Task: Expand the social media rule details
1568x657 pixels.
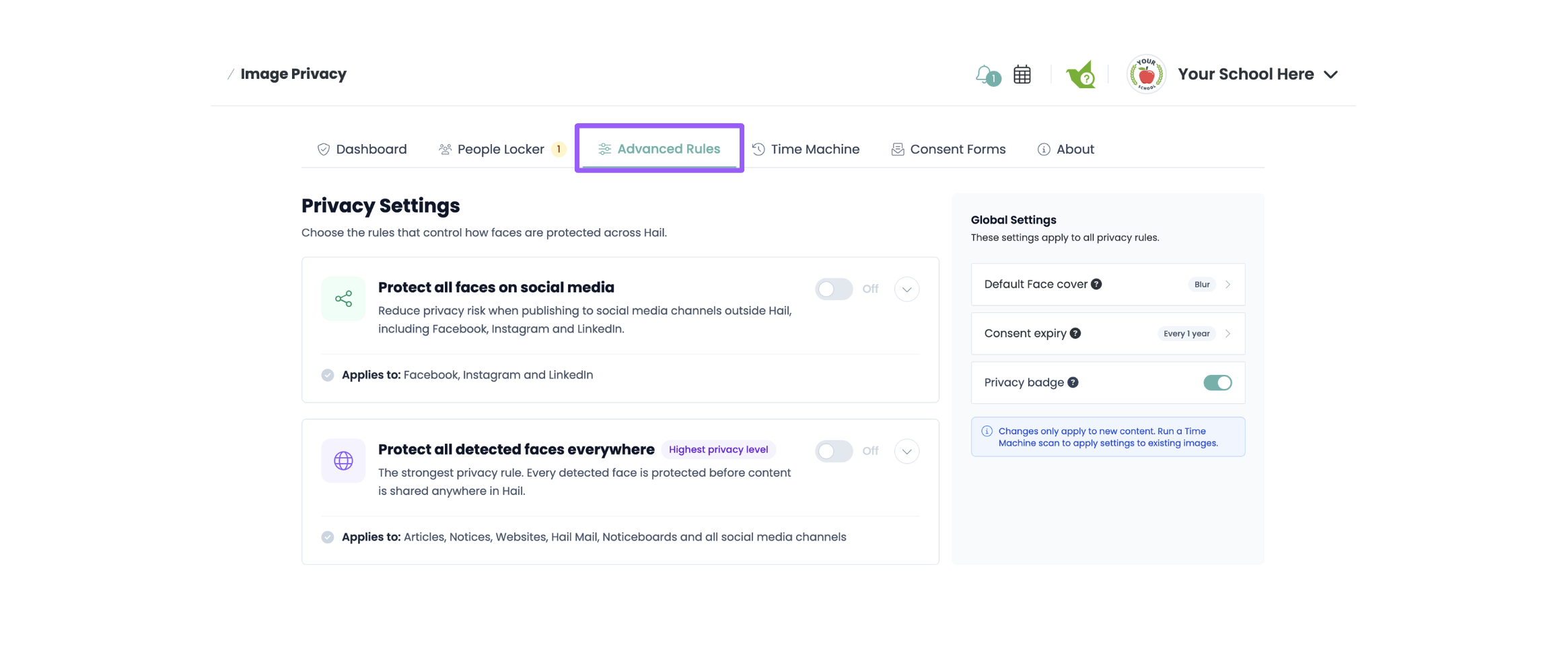Action: pyautogui.click(x=907, y=289)
